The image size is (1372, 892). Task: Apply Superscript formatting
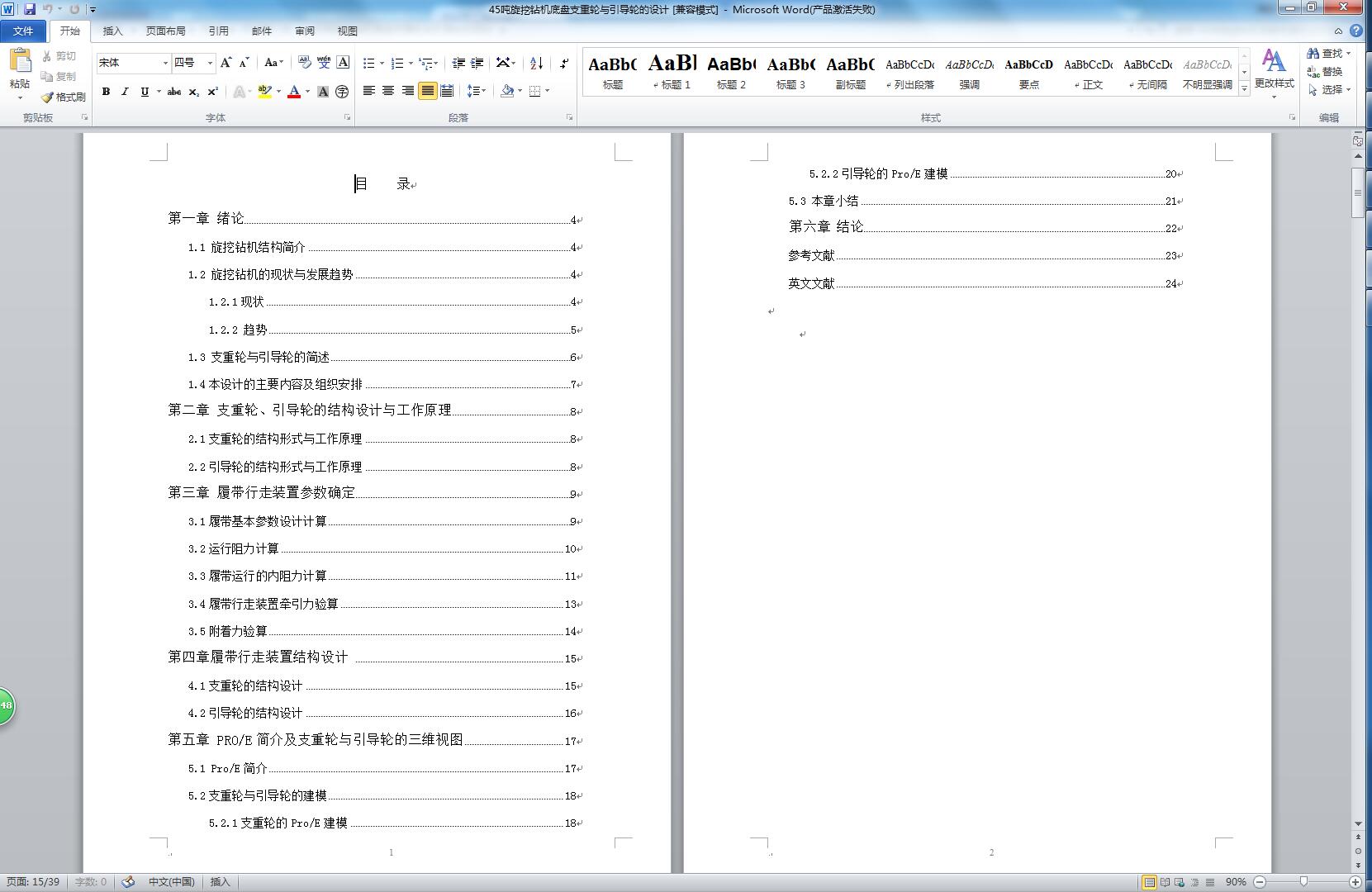(x=212, y=92)
